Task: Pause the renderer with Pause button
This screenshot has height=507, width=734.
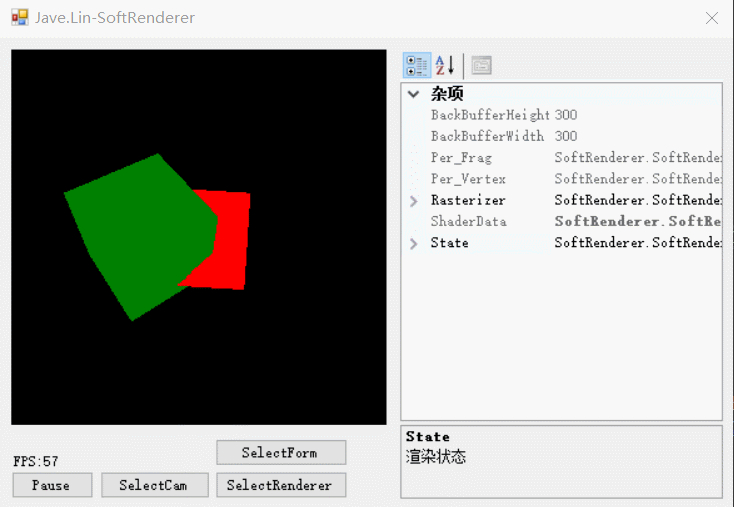Action: tap(52, 485)
